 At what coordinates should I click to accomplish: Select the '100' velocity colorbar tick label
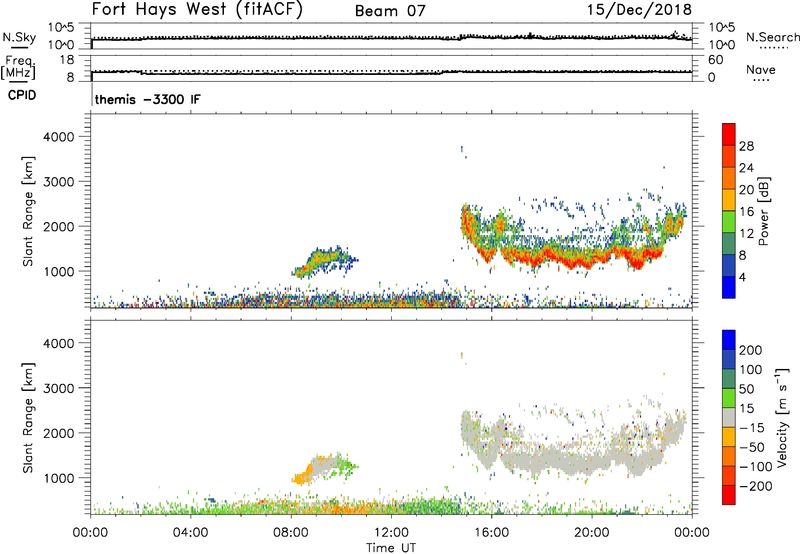(x=751, y=369)
